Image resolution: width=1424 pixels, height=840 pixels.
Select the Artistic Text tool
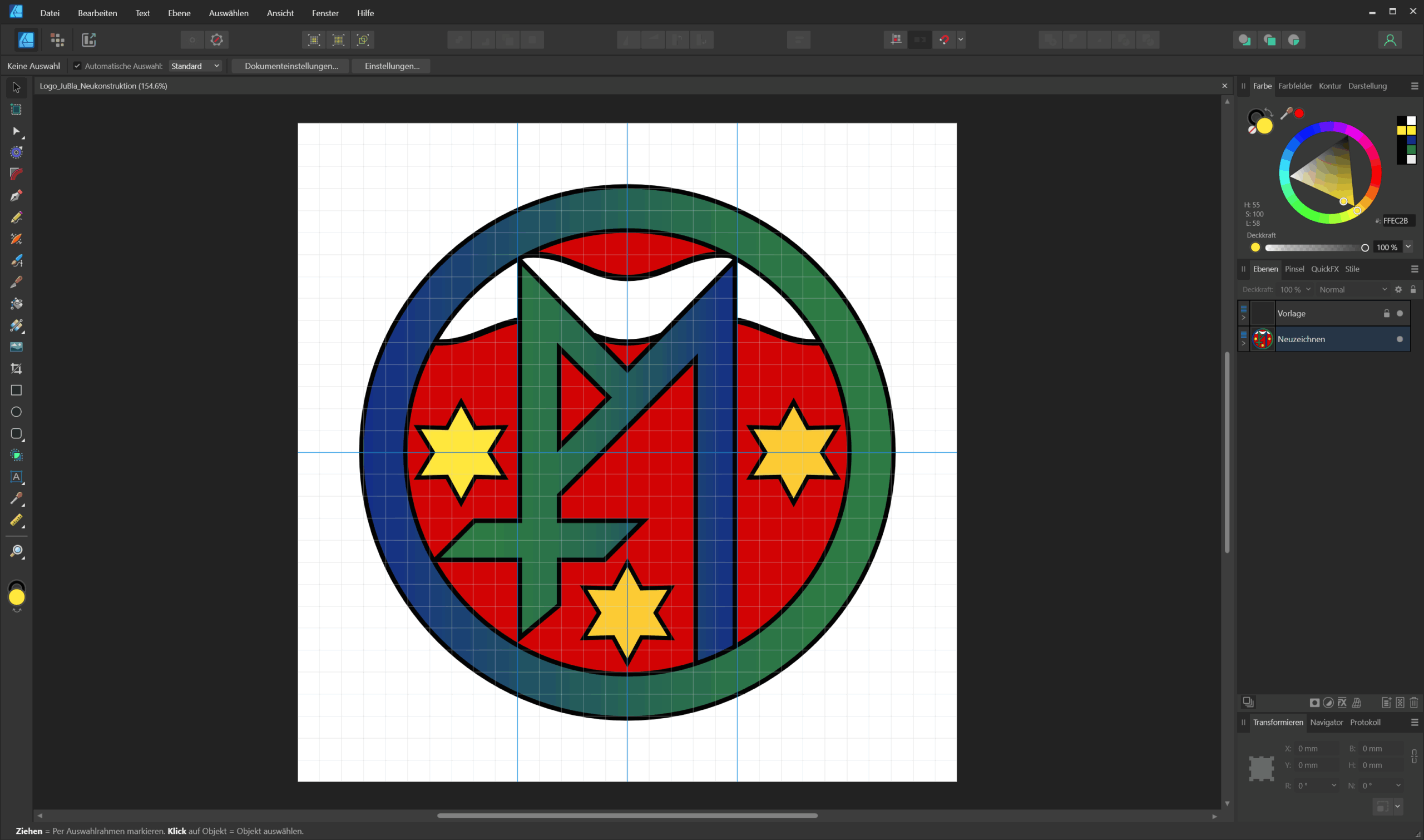(x=16, y=477)
